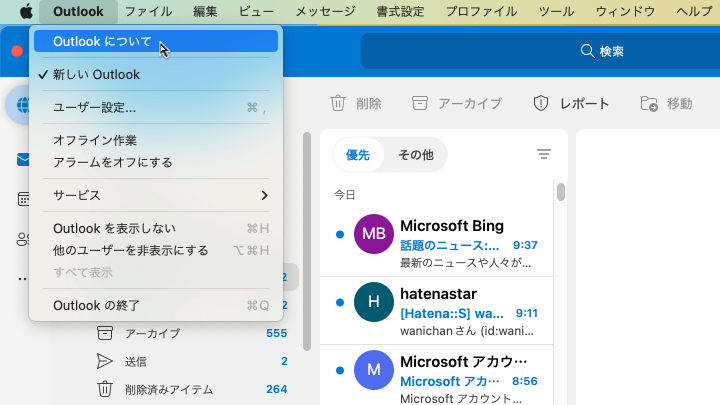Open the hatenastar email
Screen dimensions: 720x405
point(437,311)
